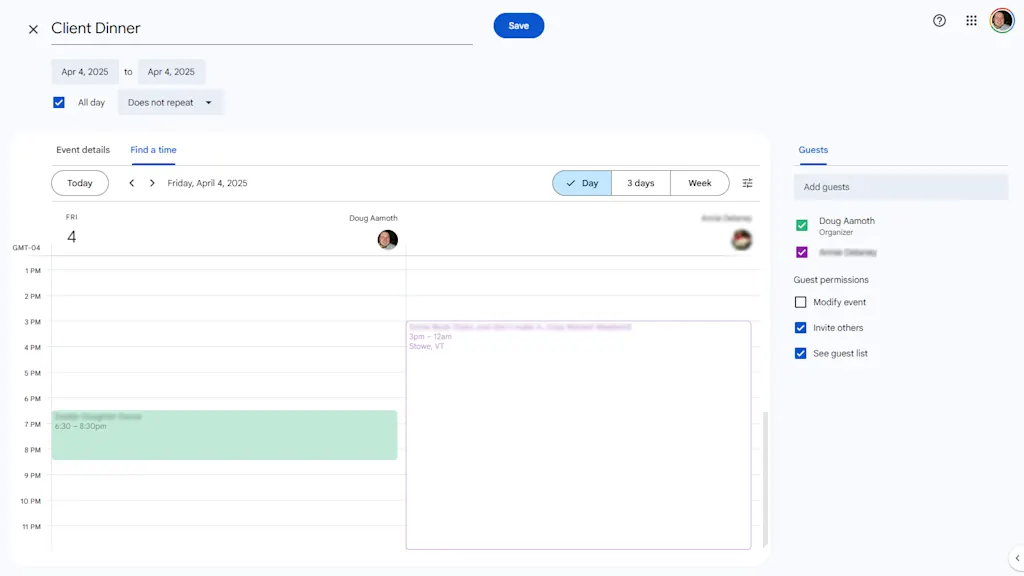
Task: Open the Help question mark icon
Action: click(939, 21)
